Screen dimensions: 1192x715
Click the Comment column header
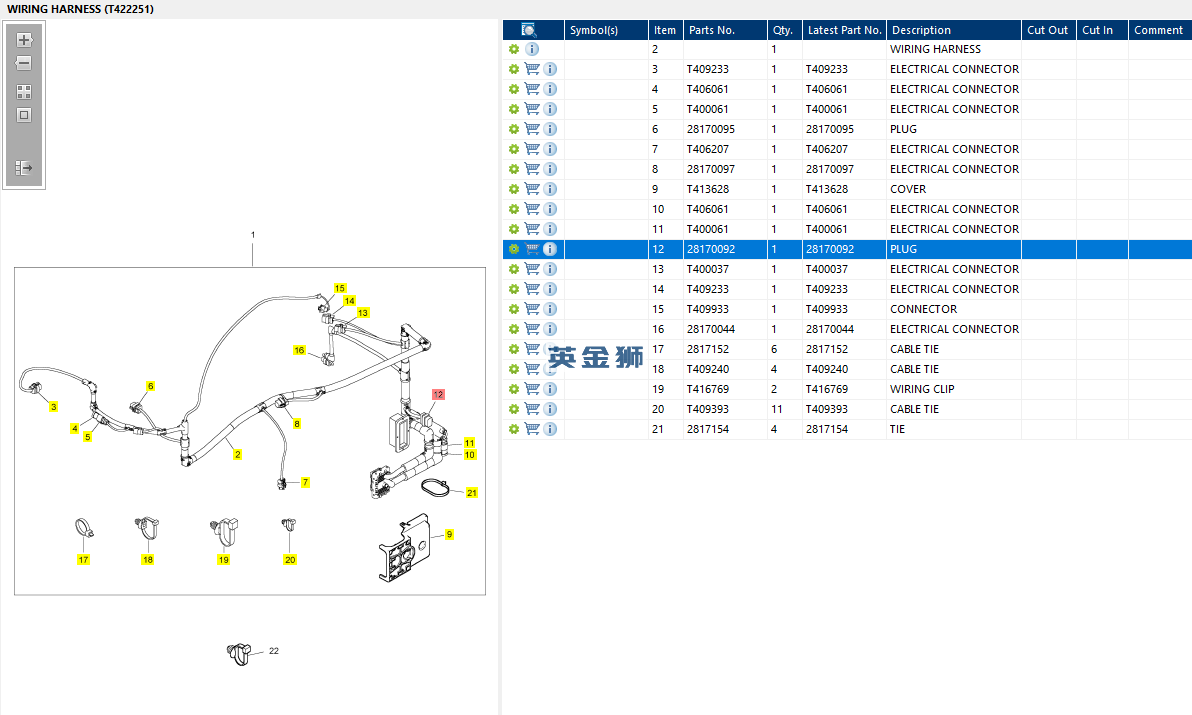(x=1159, y=30)
